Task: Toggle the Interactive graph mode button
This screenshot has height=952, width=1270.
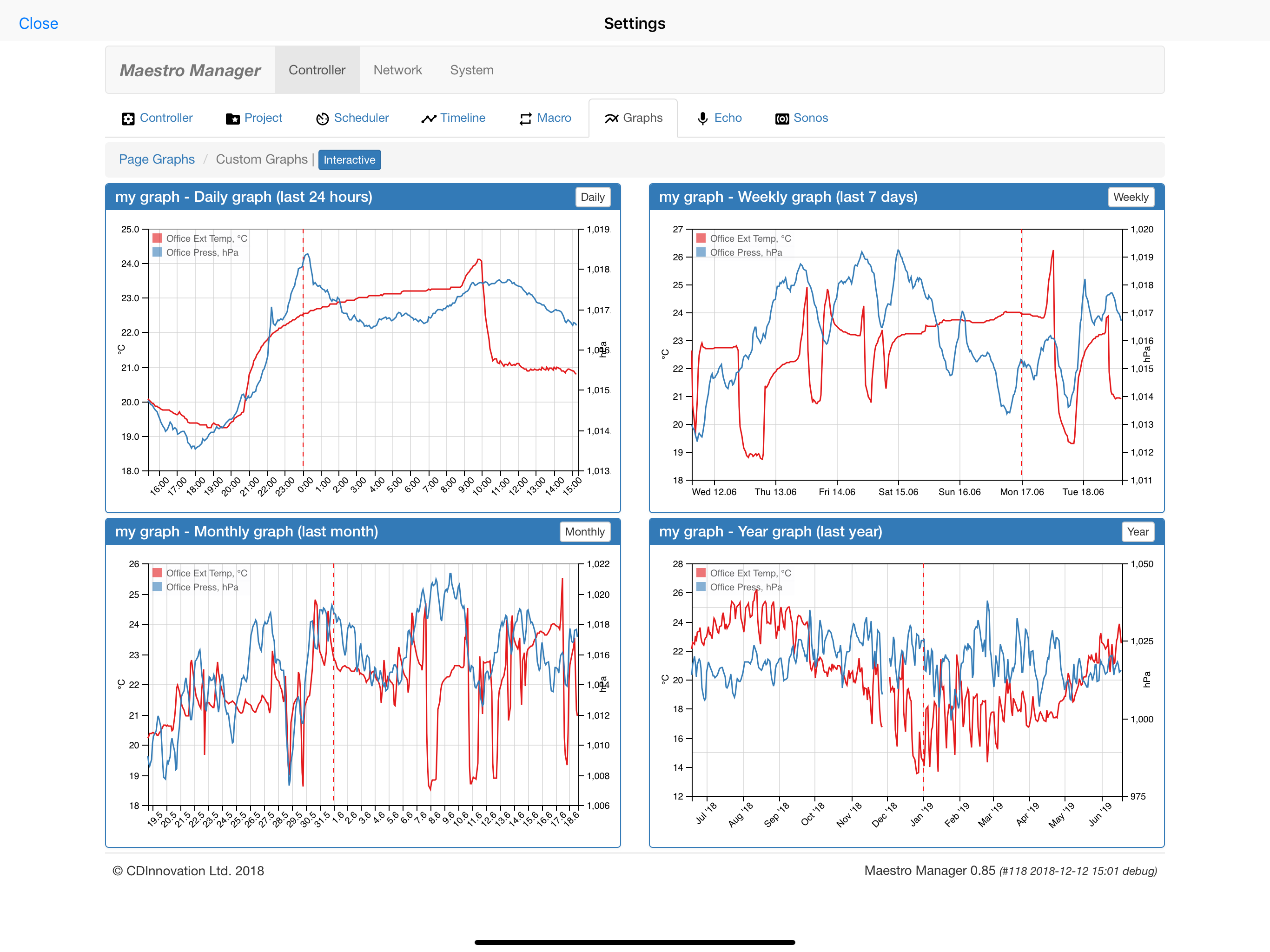Action: pos(349,159)
